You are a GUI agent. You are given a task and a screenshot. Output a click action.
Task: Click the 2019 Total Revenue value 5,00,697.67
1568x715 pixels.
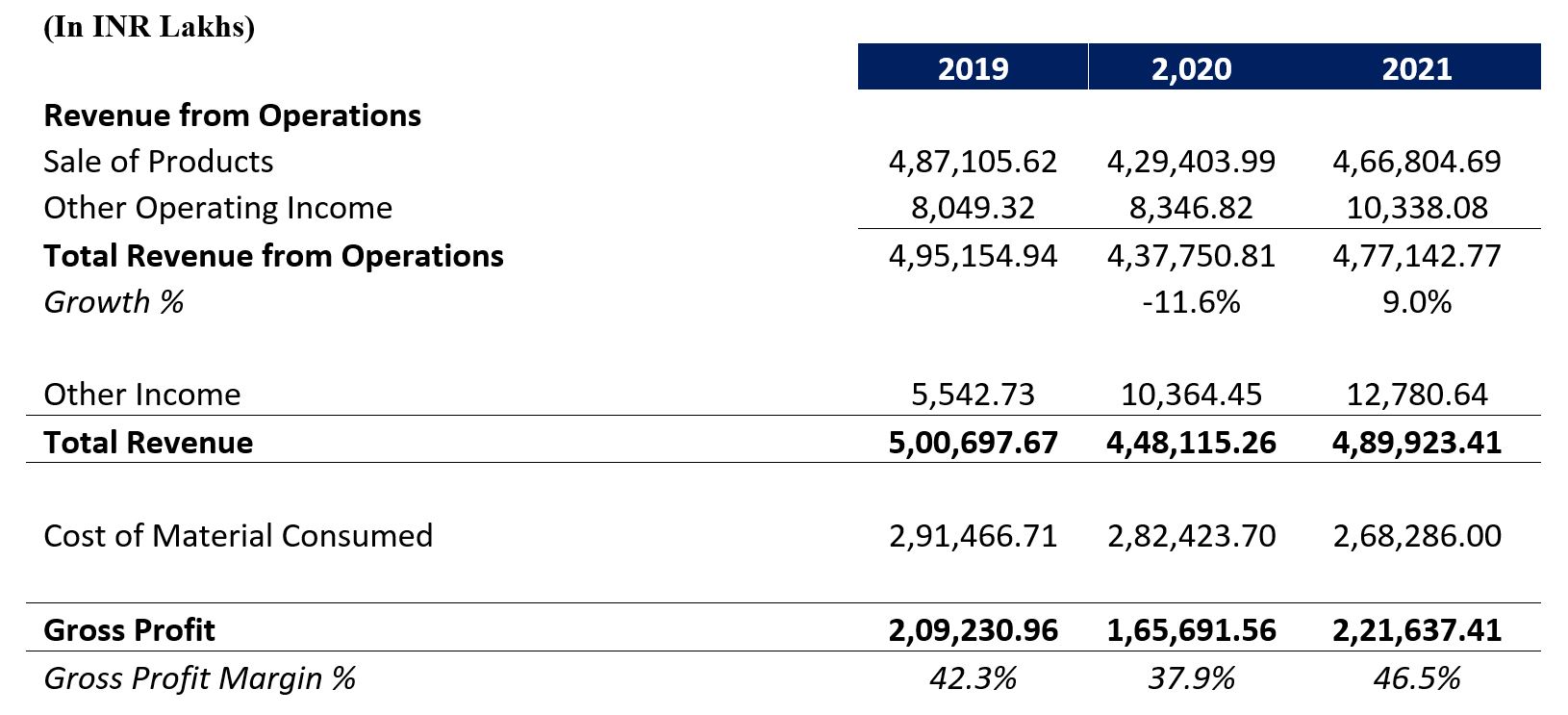tap(973, 443)
